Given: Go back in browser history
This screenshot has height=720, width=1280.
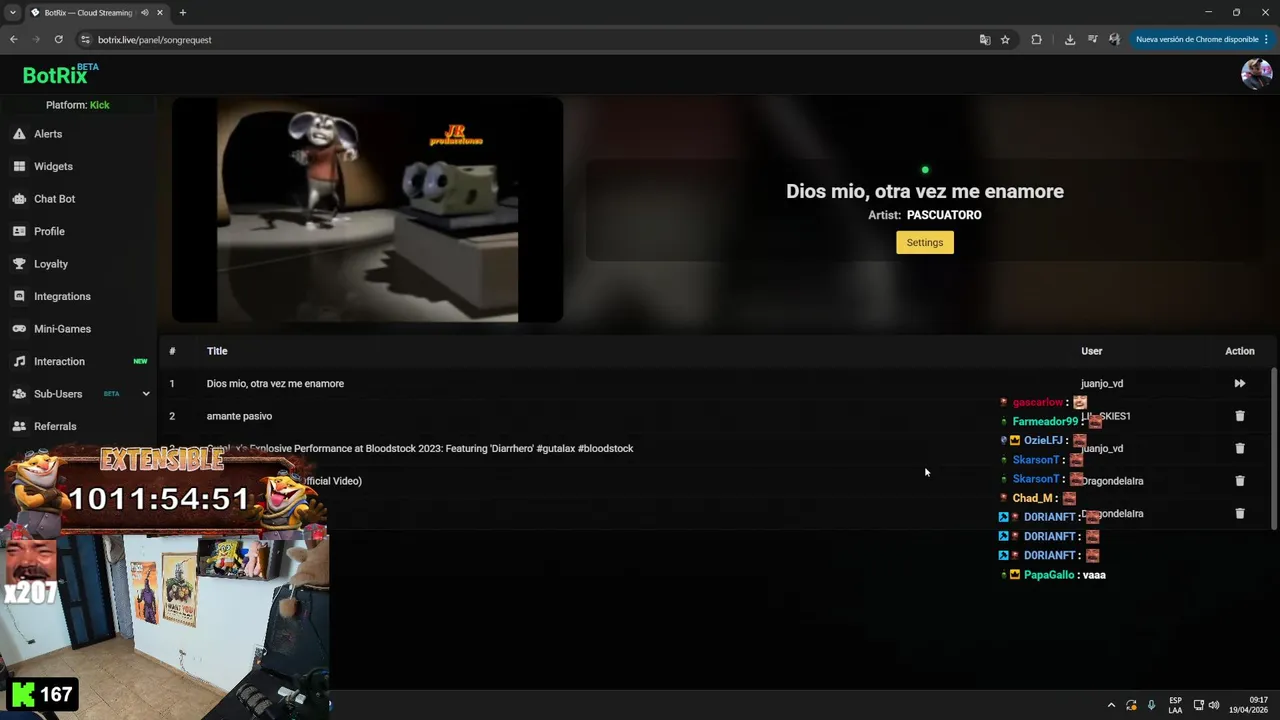Looking at the screenshot, I should click(13, 40).
